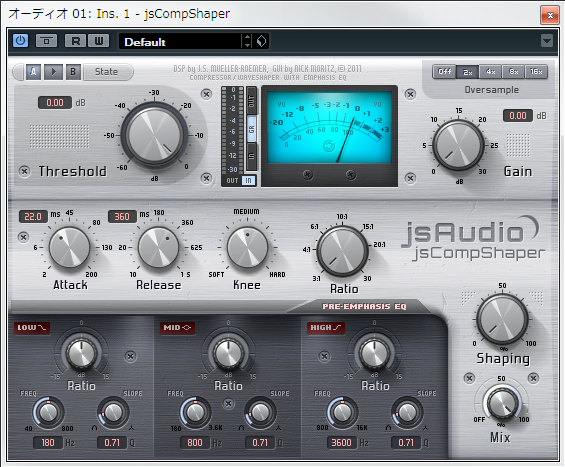Click the 180 Hz LOW frequency field
Viewport: 565px width, 467px height.
point(48,442)
